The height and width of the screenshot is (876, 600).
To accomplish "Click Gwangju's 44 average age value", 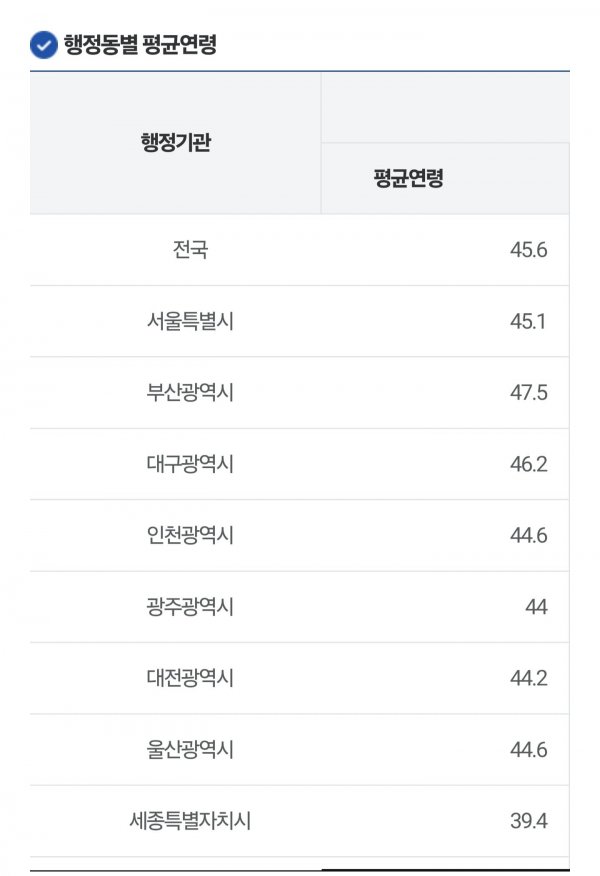I will click(x=536, y=607).
